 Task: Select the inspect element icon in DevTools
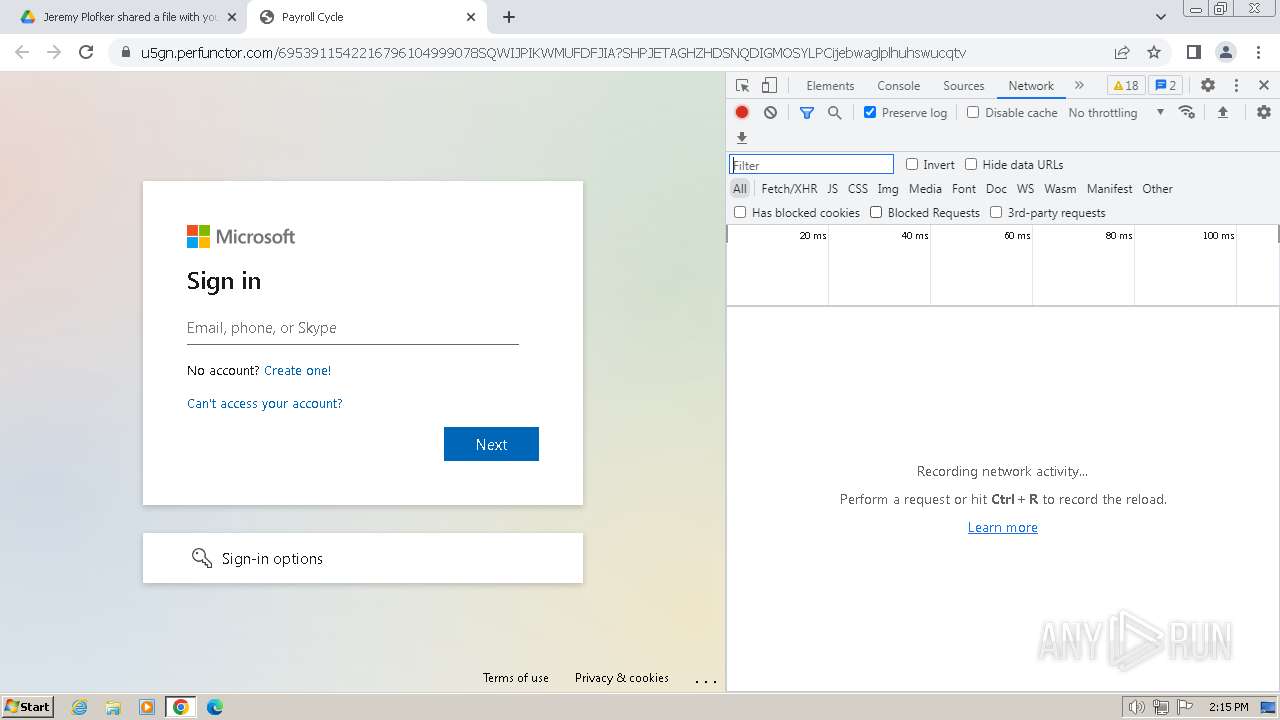[x=742, y=86]
